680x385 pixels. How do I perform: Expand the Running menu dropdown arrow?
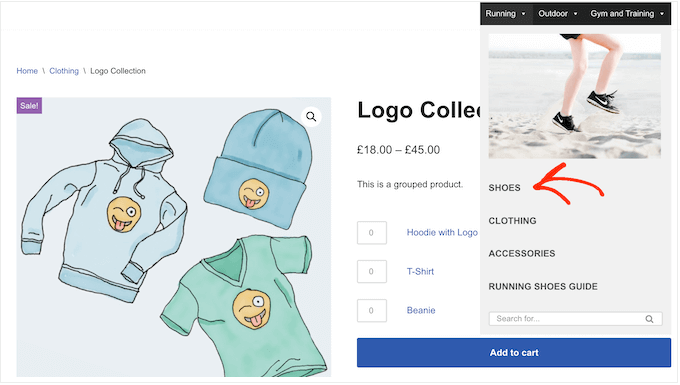point(523,14)
